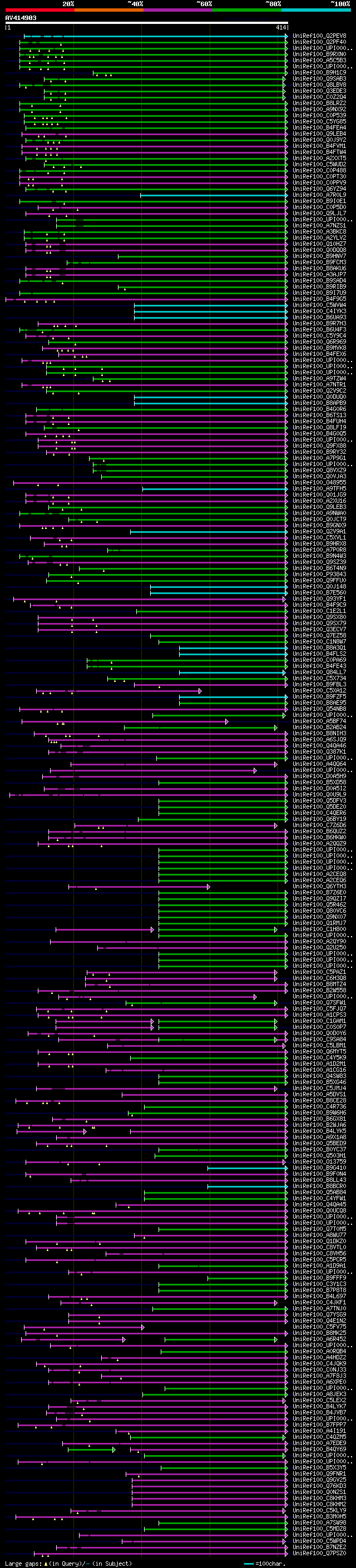Select hit label UniRef100_Q93YF1
The width and height of the screenshot is (356, 1568).
coord(319,598)
